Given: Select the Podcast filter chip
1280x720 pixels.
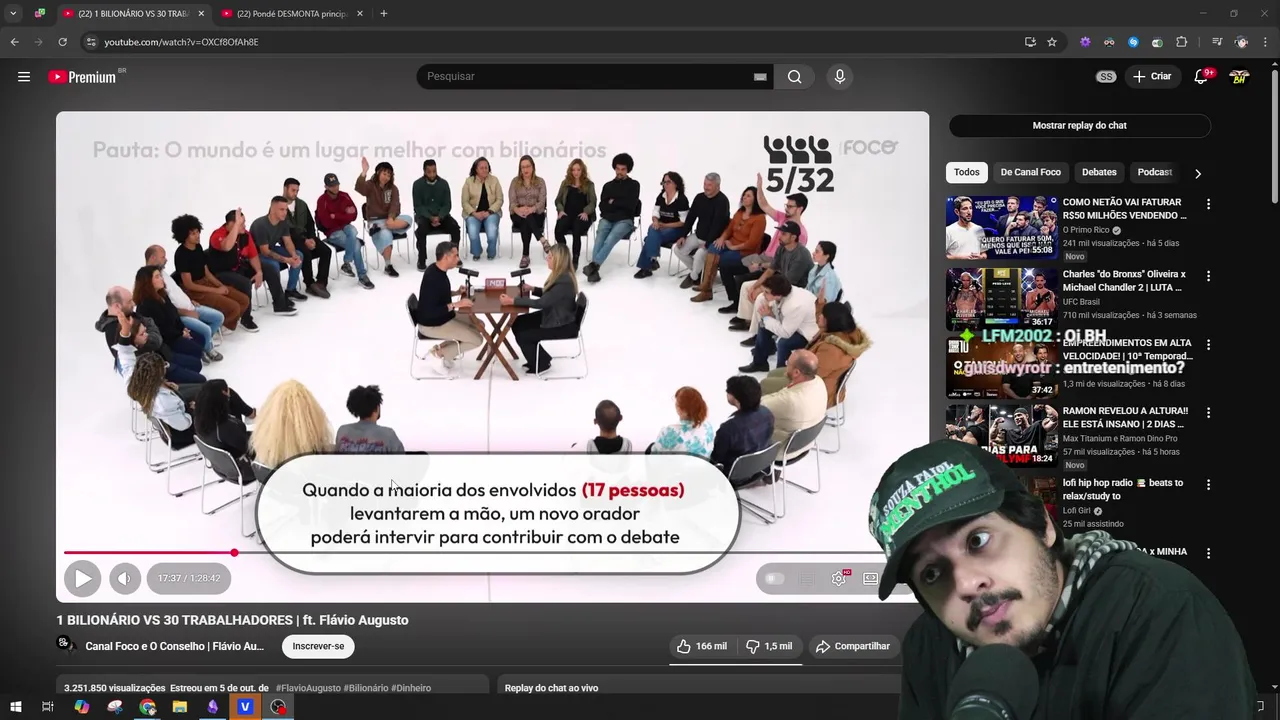Looking at the screenshot, I should click(1154, 172).
